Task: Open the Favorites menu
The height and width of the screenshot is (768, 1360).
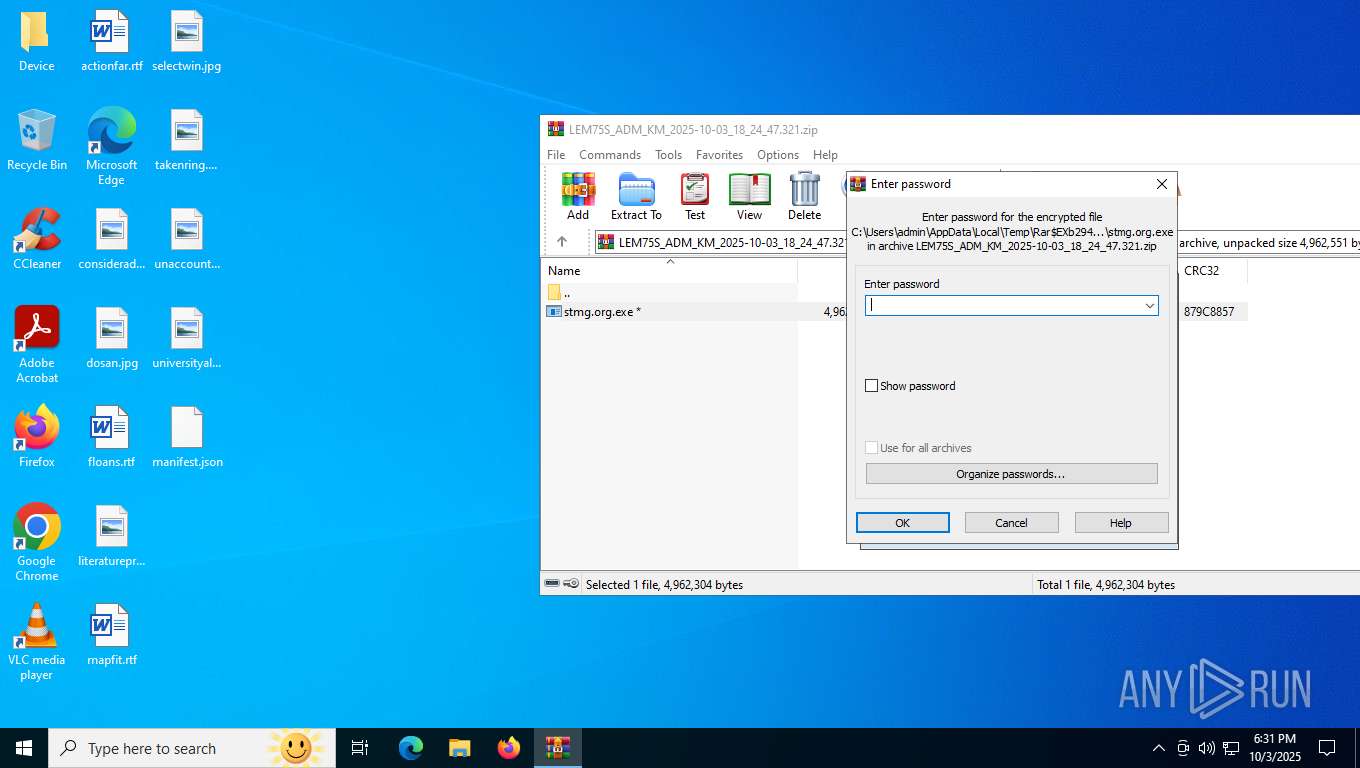Action: pyautogui.click(x=719, y=155)
